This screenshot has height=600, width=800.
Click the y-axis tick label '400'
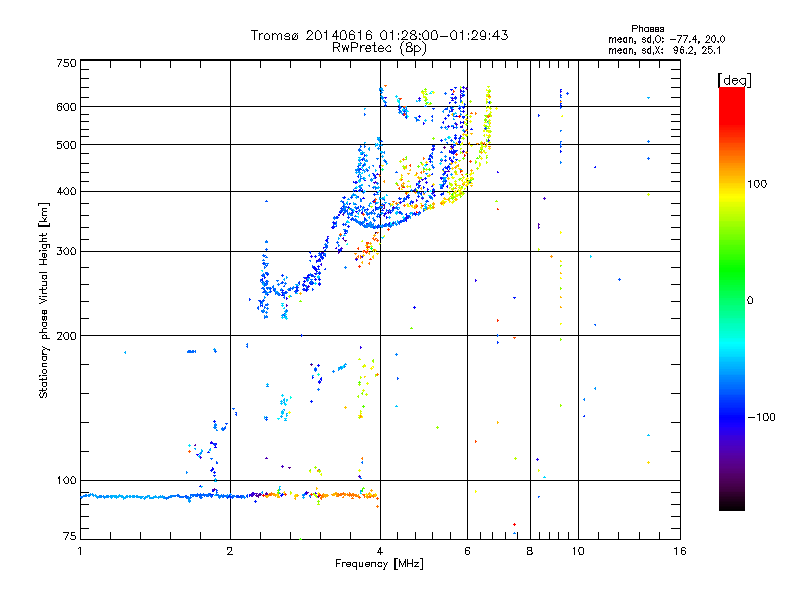point(66,192)
